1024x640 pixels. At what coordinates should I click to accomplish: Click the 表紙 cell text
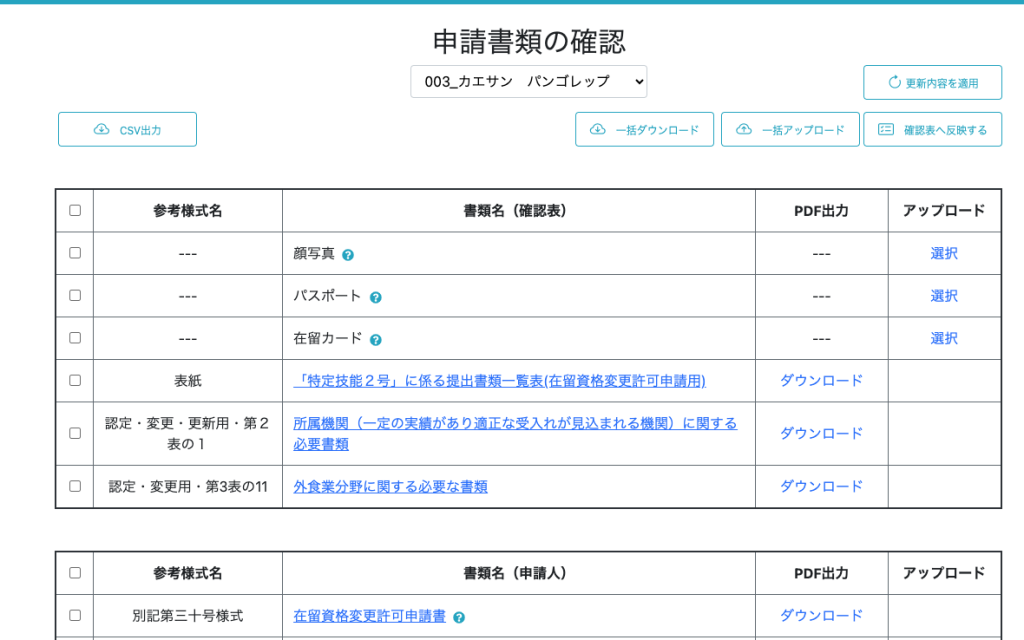pyautogui.click(x=188, y=381)
